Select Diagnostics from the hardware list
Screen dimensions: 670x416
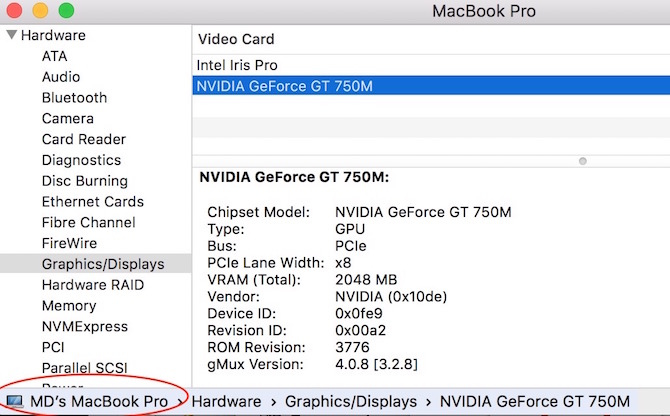(81, 160)
